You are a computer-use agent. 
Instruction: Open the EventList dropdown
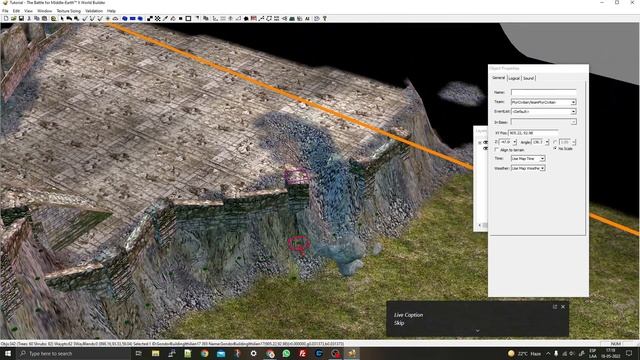pos(573,111)
